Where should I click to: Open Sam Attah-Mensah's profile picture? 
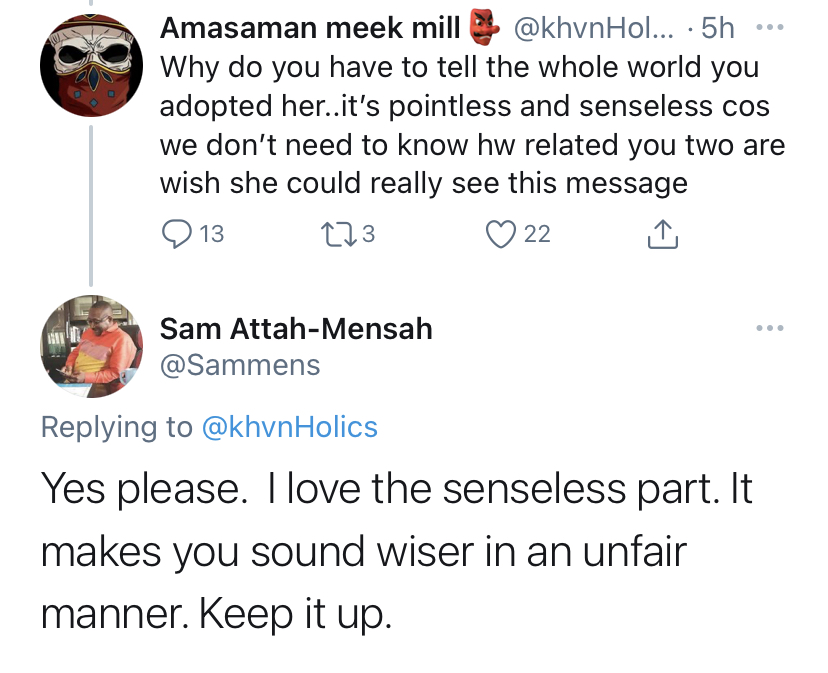coord(90,347)
